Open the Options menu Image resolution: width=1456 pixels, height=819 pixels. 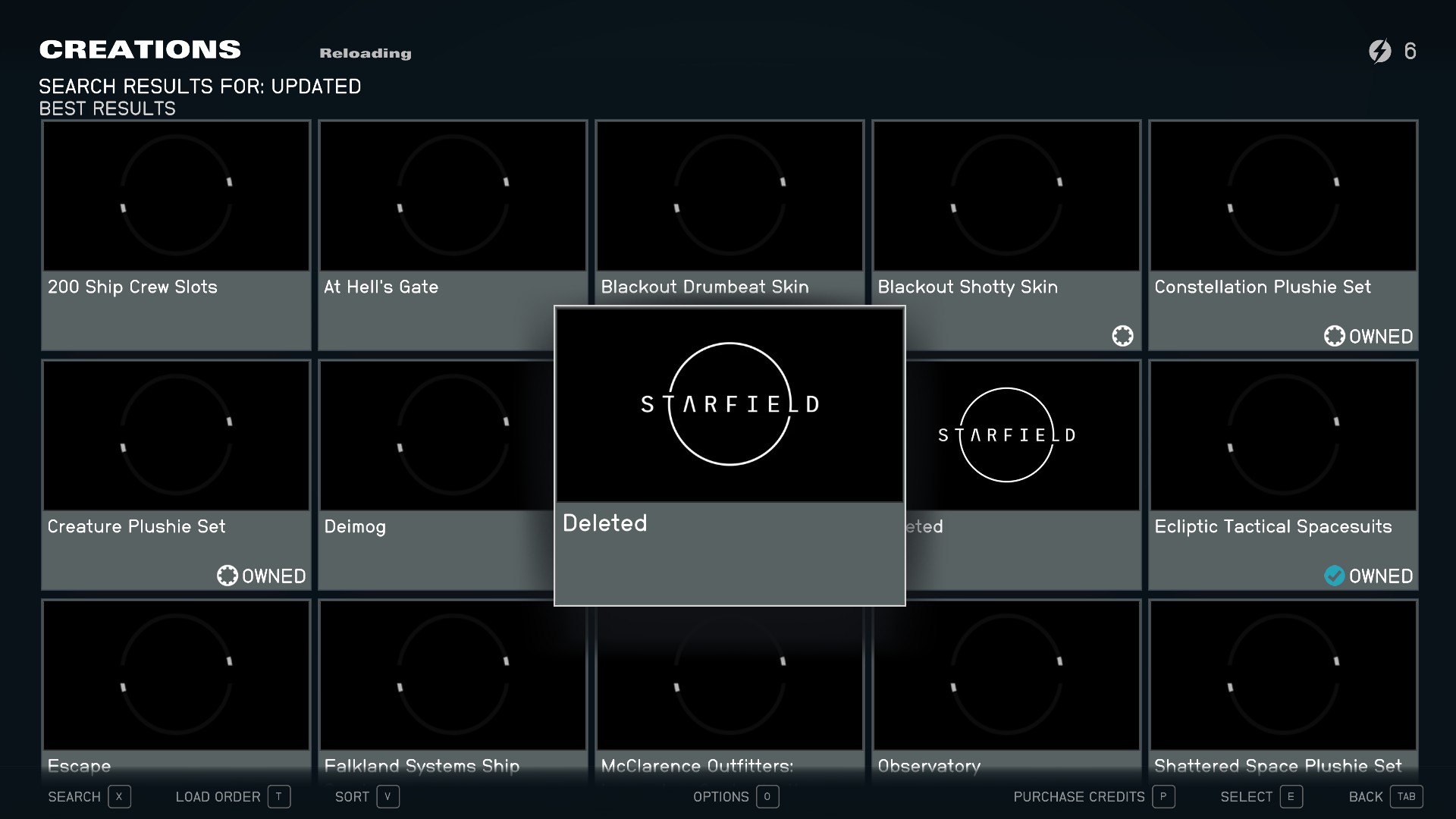click(x=720, y=796)
